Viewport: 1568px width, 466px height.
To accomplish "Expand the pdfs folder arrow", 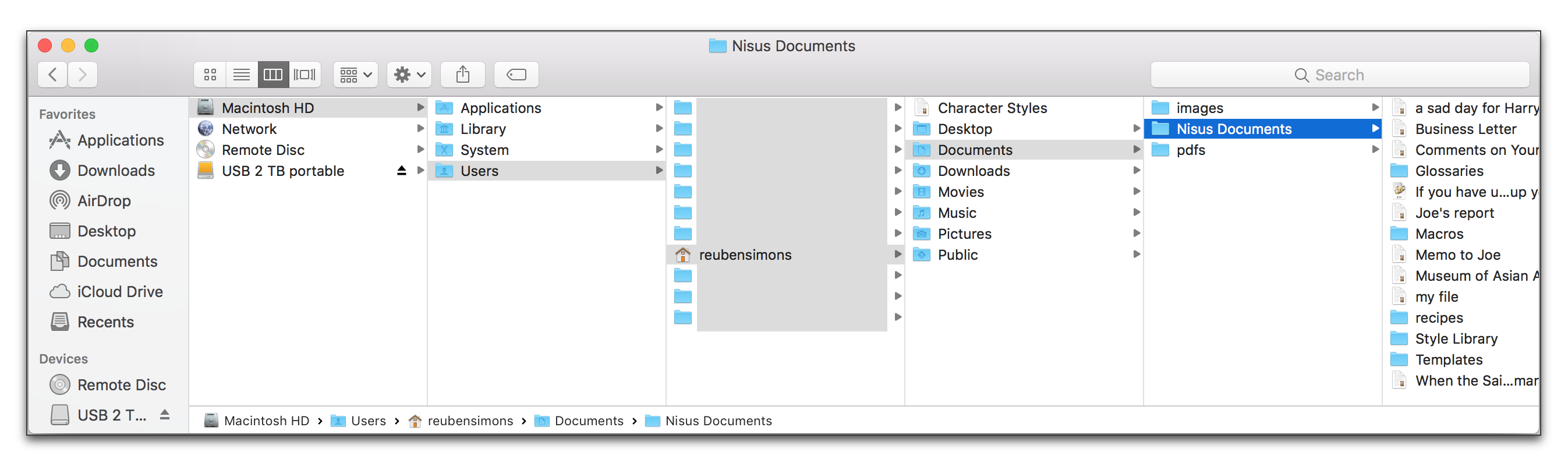I will coord(1375,150).
